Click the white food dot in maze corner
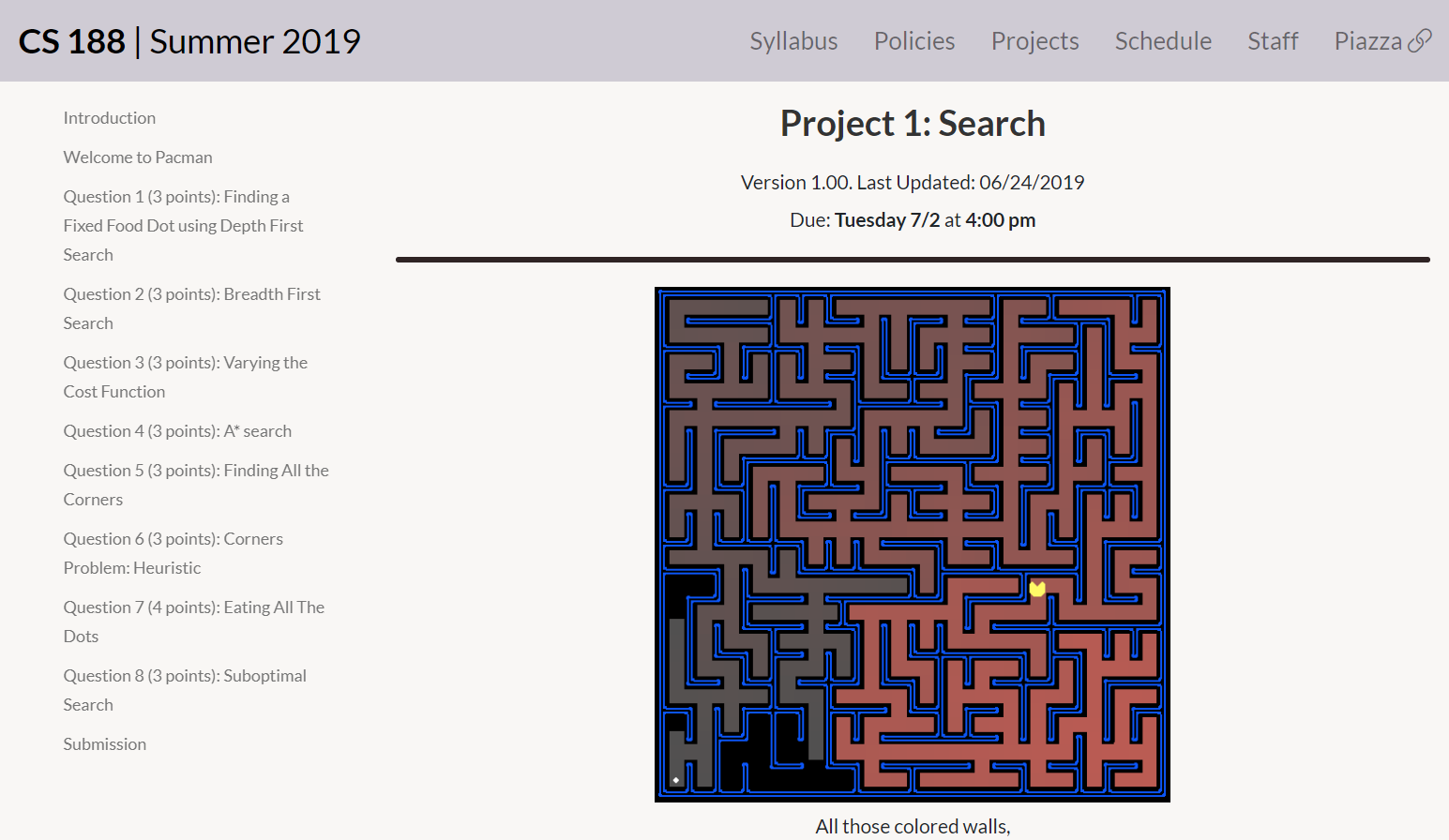This screenshot has width=1449, height=840. click(x=675, y=780)
